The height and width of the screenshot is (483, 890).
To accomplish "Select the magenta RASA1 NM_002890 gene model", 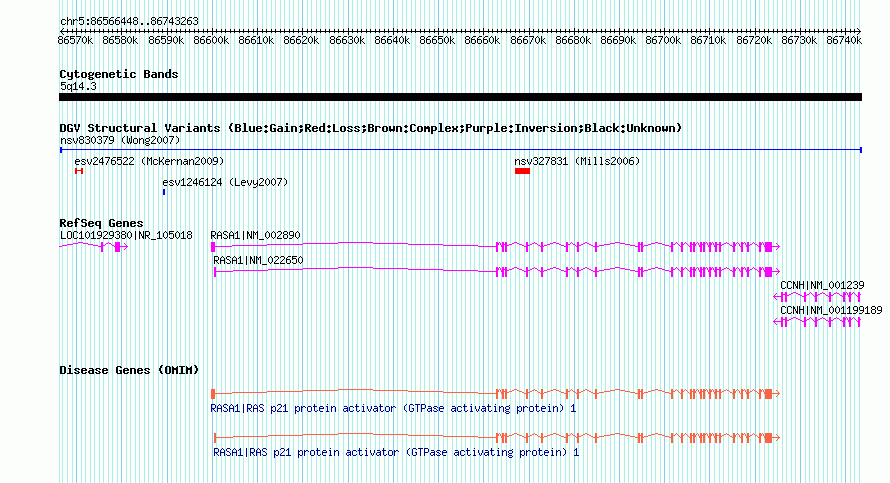I will [496, 246].
